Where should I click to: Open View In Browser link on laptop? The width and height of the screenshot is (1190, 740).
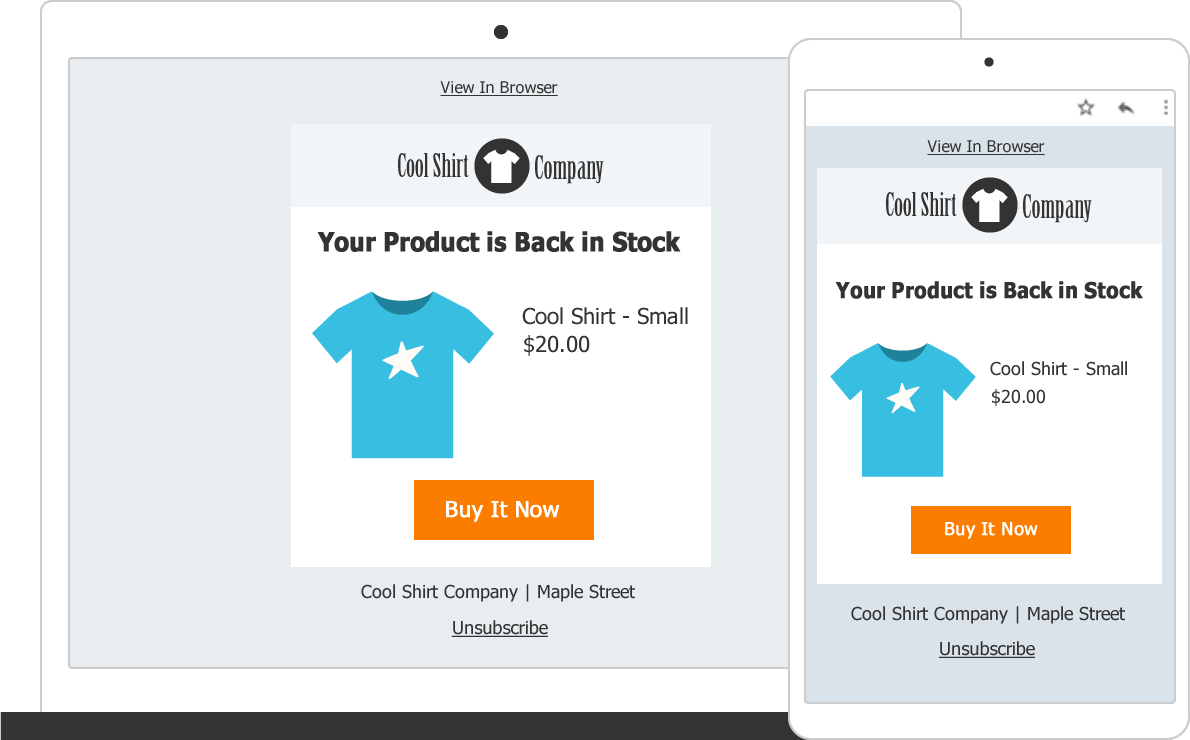coord(499,88)
